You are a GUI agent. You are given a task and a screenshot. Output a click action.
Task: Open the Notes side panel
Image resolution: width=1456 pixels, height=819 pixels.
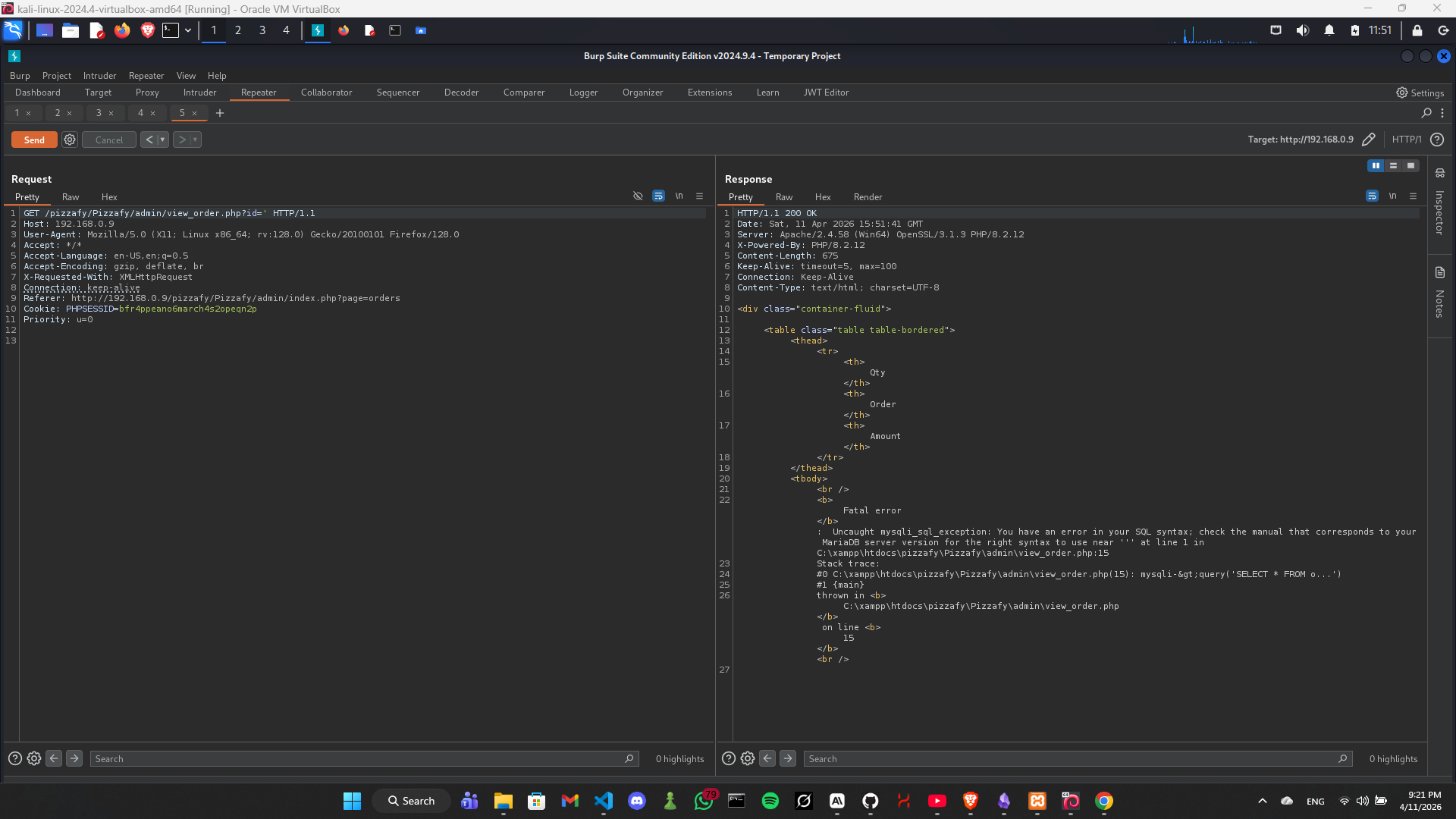click(x=1439, y=292)
